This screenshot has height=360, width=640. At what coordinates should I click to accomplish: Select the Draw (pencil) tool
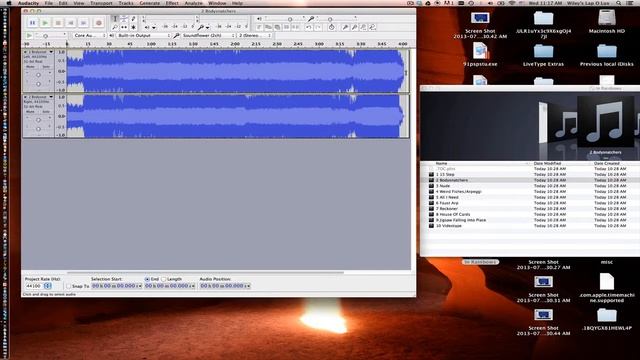133,19
